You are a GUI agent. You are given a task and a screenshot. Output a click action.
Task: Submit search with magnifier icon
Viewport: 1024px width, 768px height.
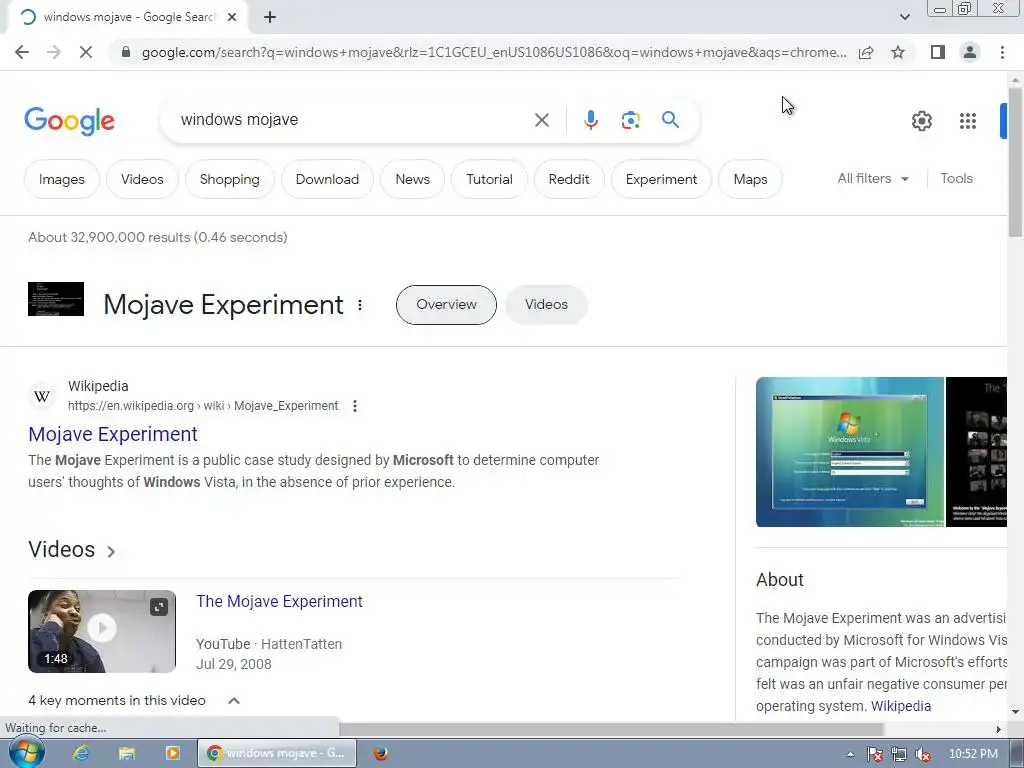pyautogui.click(x=670, y=120)
